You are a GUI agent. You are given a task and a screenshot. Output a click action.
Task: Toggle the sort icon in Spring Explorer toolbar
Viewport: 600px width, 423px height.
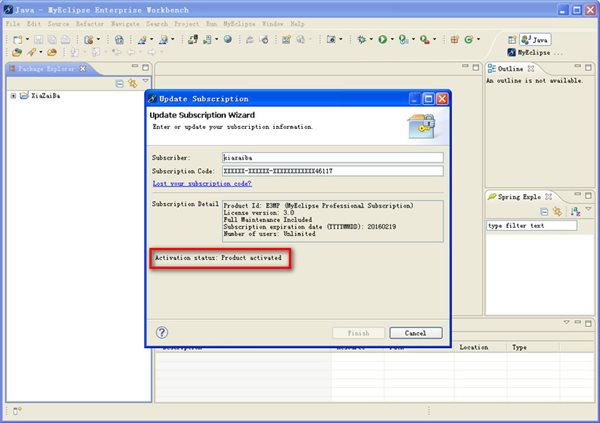tap(575, 211)
